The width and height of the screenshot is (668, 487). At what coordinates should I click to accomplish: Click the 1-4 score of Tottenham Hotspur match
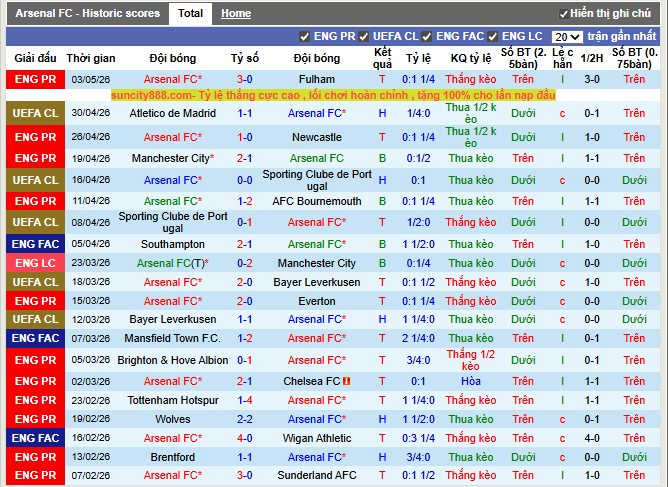click(x=245, y=400)
